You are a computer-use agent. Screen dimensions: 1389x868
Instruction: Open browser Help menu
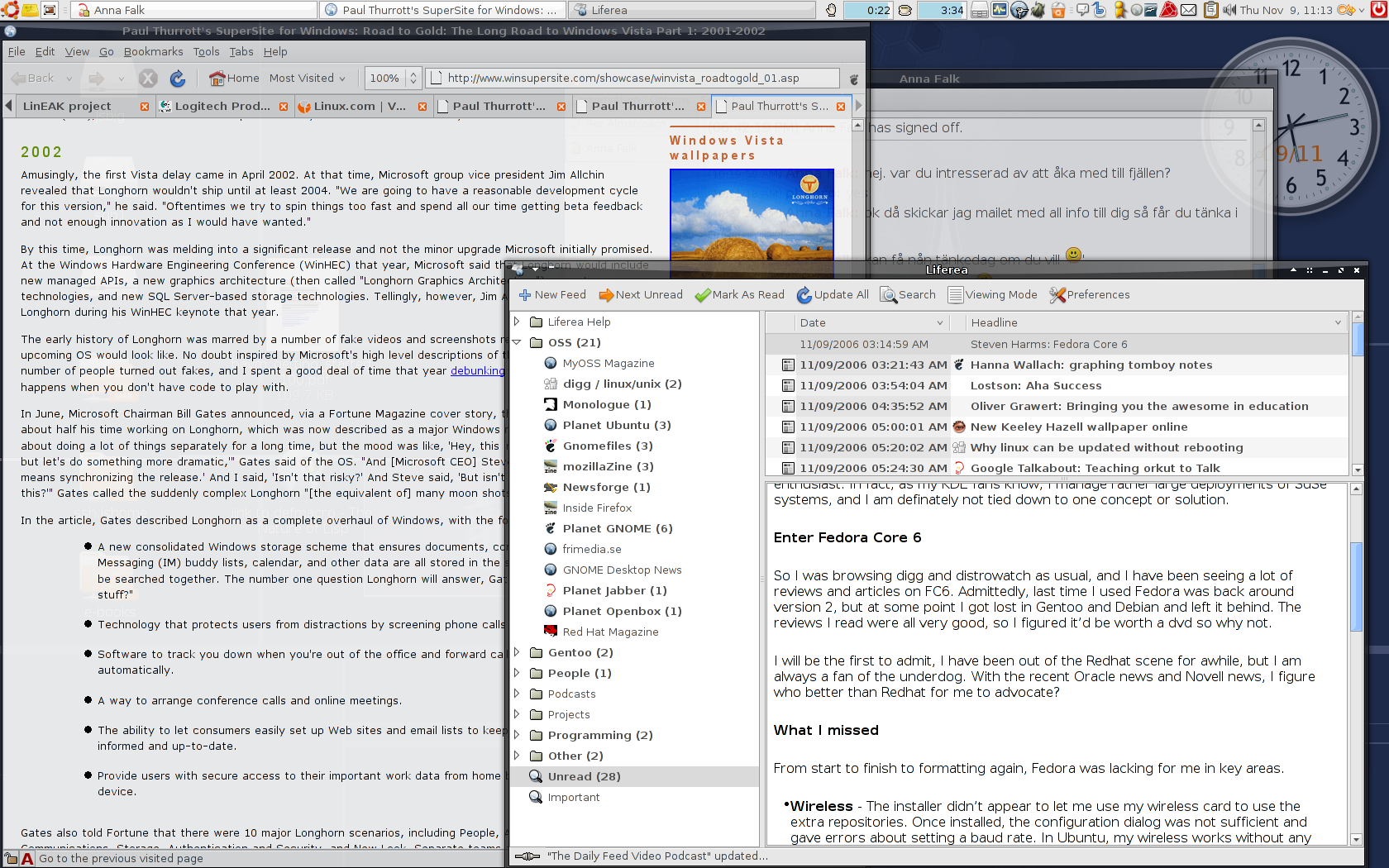pyautogui.click(x=275, y=51)
